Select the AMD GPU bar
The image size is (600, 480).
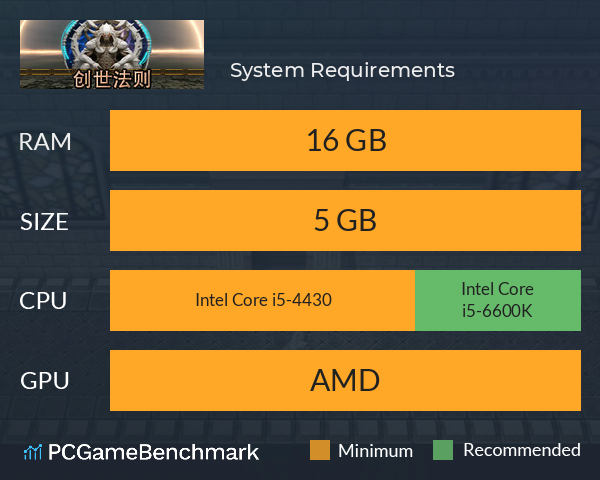345,380
